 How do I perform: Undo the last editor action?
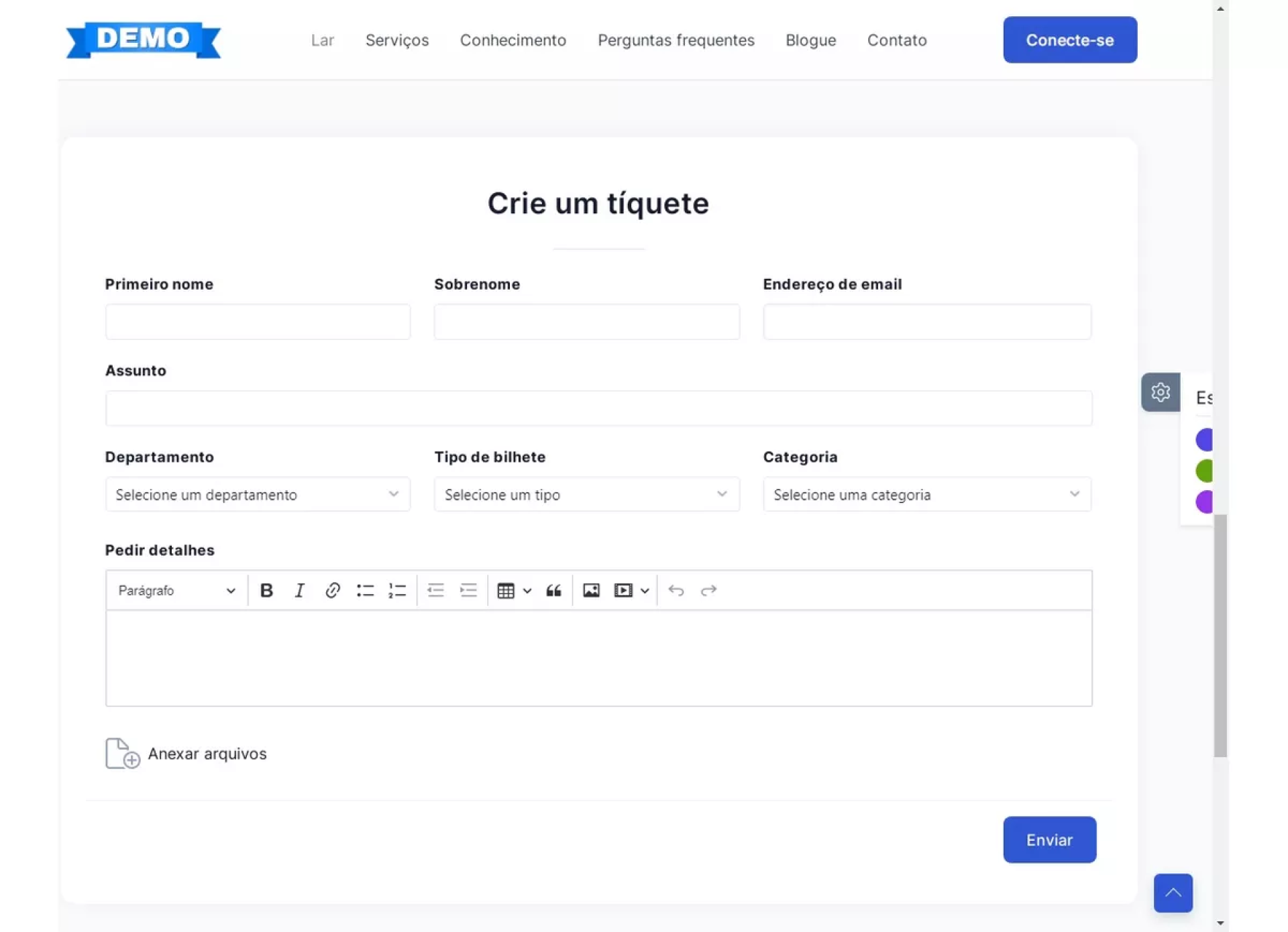pos(676,591)
